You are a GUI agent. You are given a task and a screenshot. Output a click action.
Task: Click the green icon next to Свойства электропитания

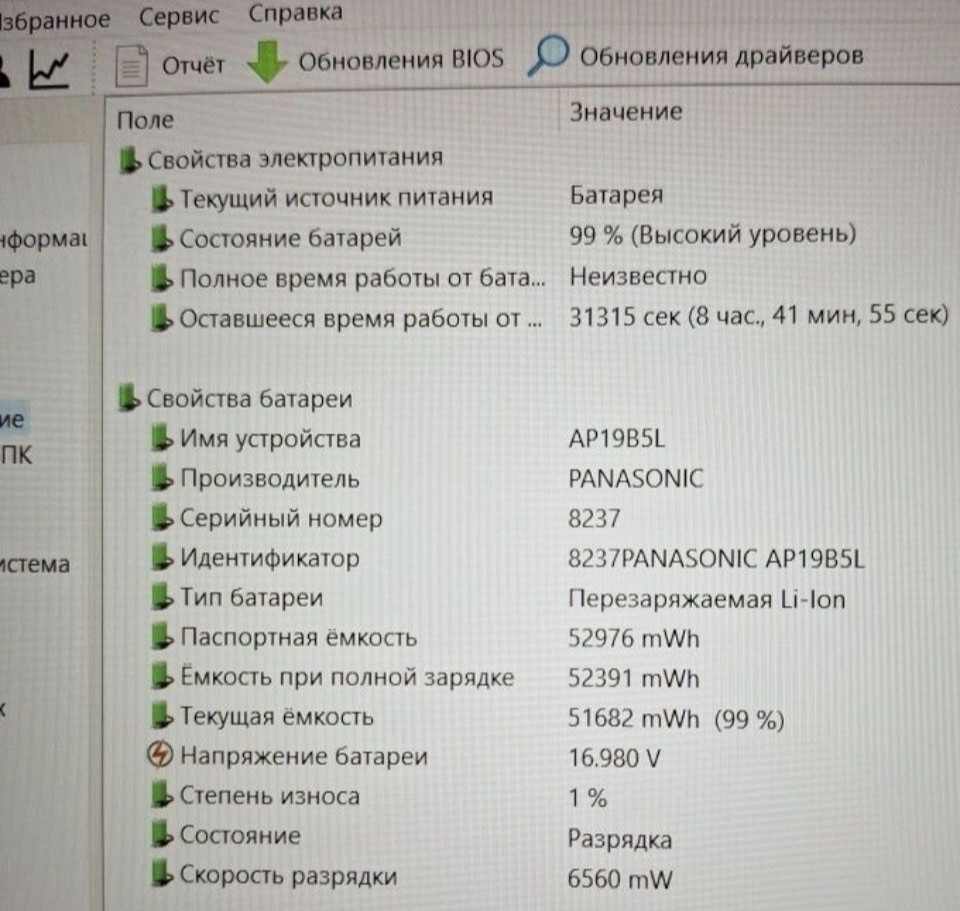coord(129,157)
